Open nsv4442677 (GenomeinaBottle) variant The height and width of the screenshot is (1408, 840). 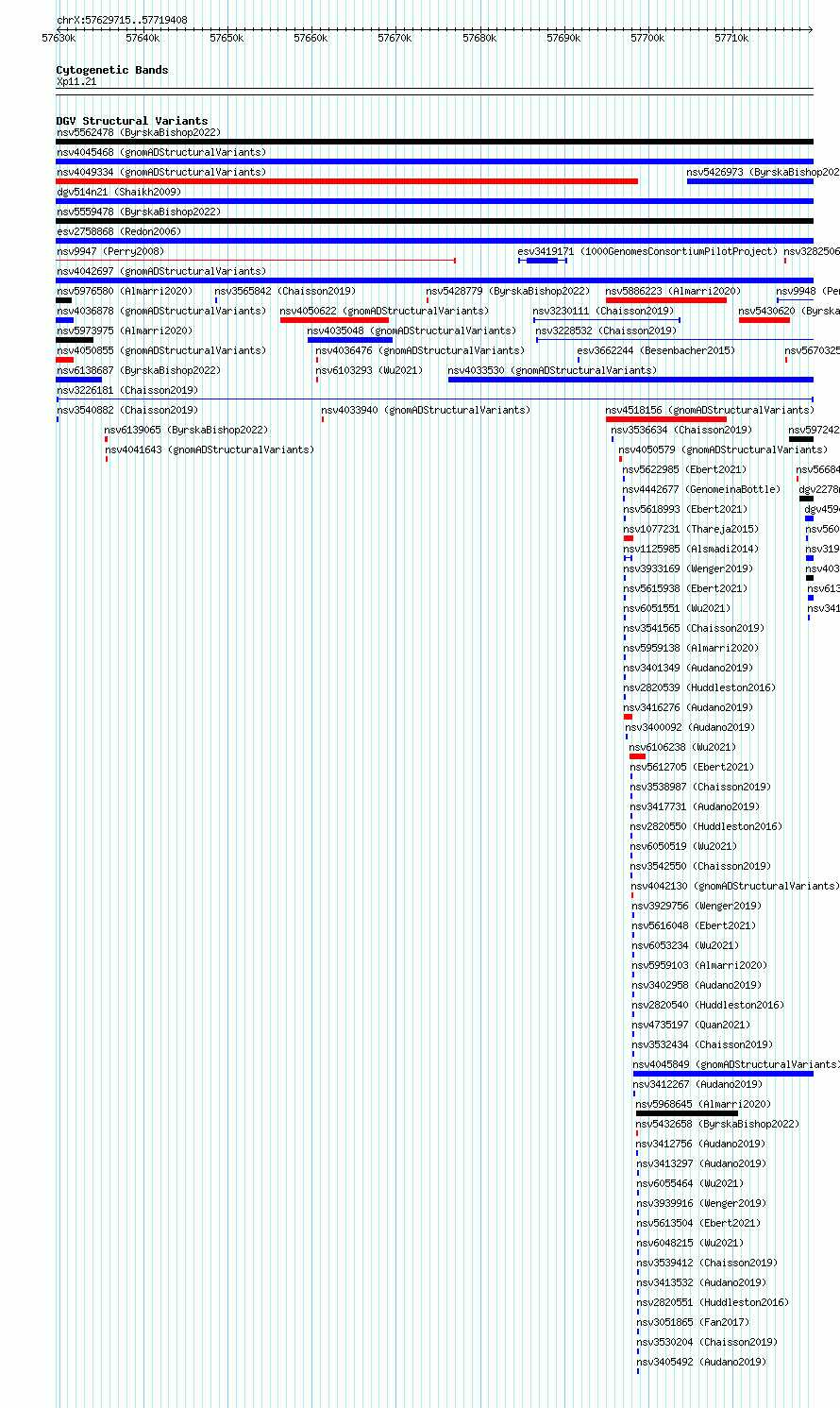tap(701, 490)
